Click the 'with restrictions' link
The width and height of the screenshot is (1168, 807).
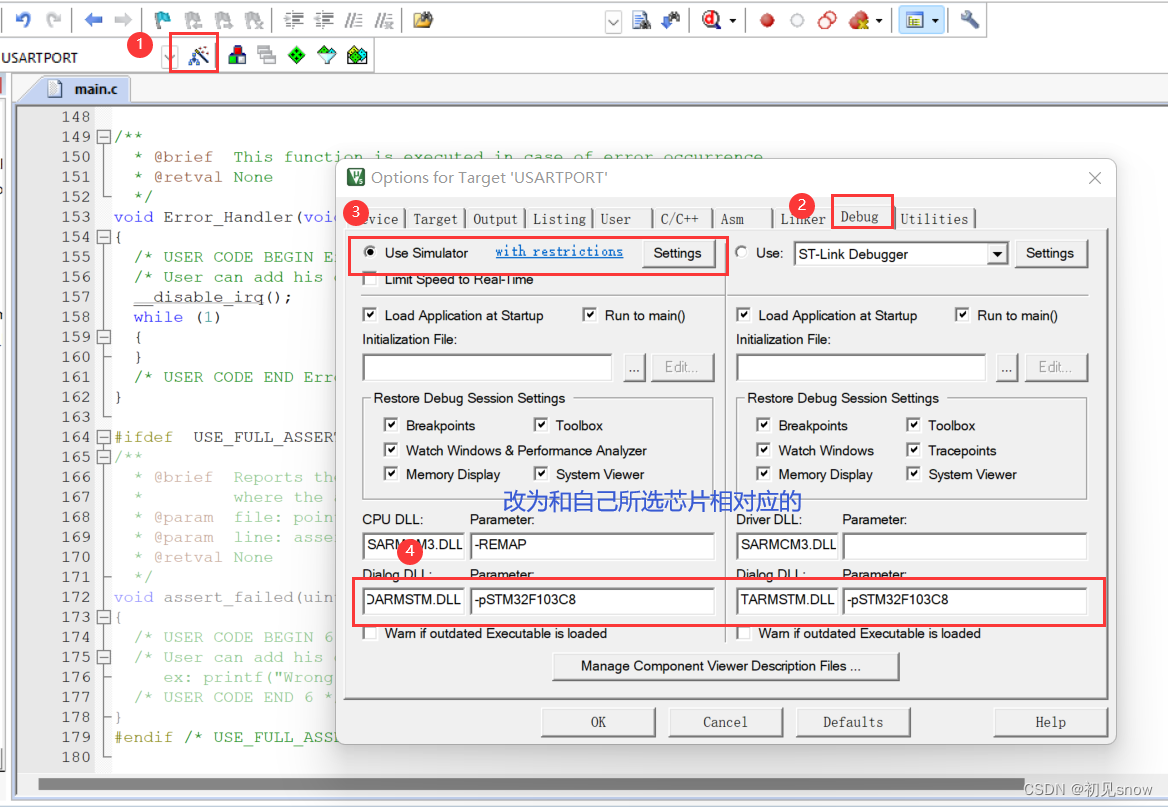(559, 251)
